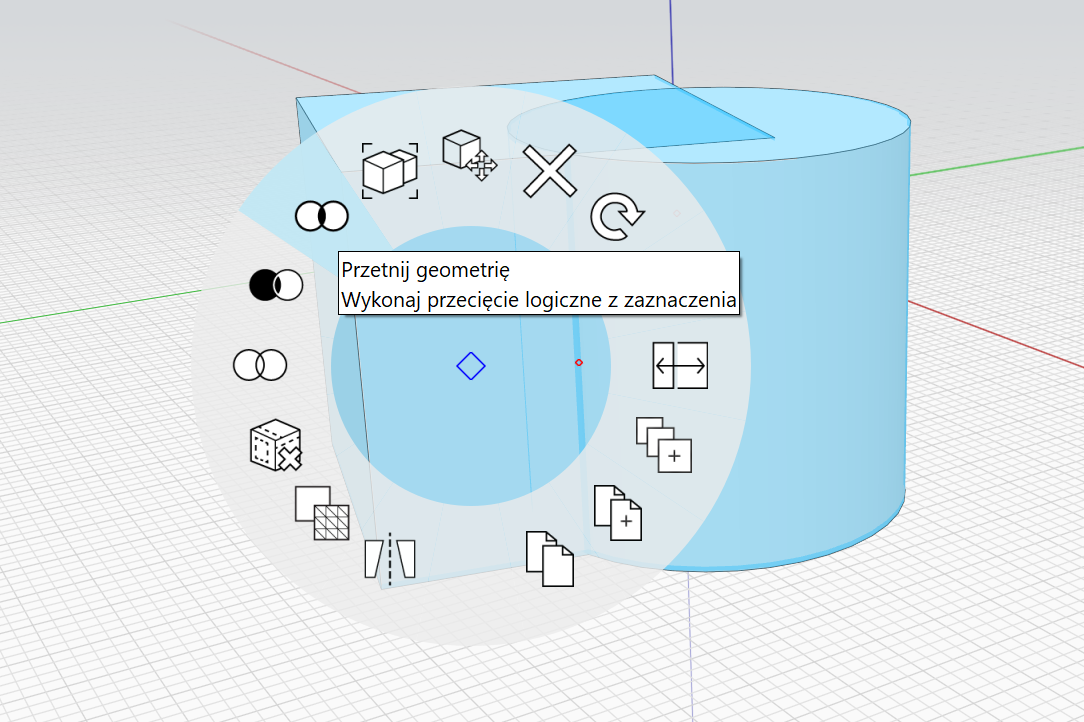
Task: Click the blue vertical axis line above box
Action: 670,38
